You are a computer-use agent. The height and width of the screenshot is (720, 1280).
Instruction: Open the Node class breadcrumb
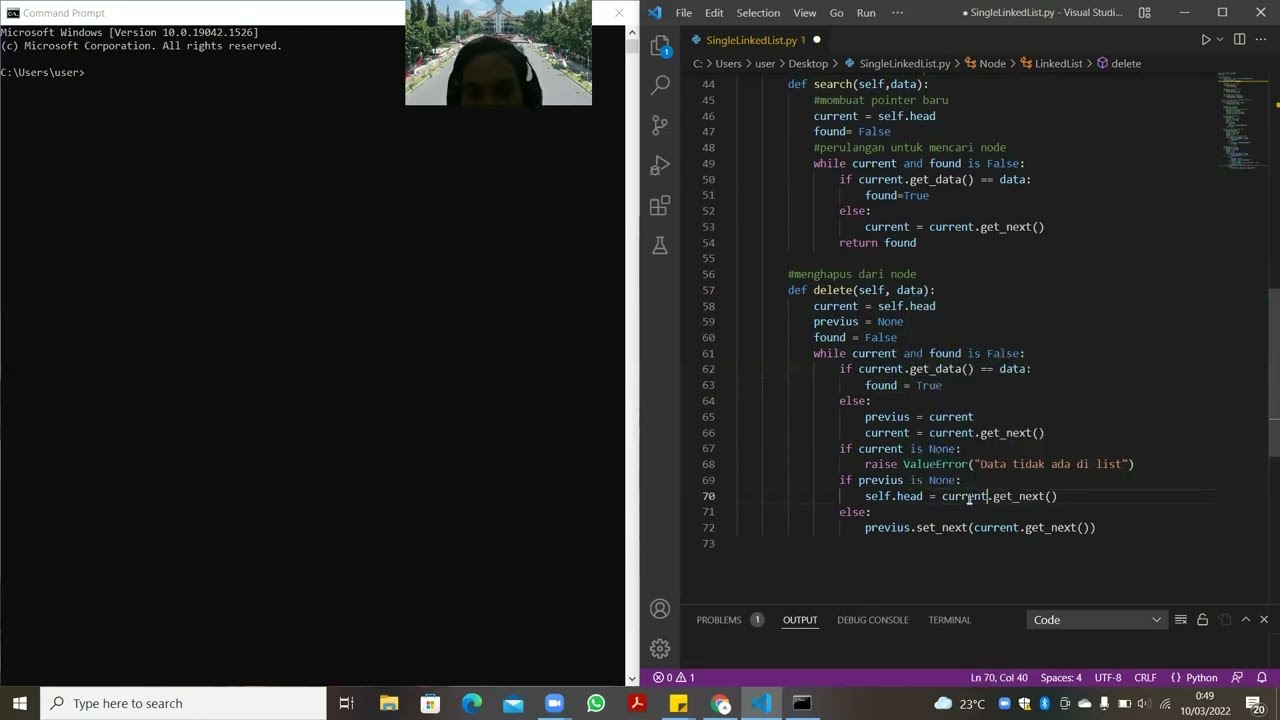985,63
